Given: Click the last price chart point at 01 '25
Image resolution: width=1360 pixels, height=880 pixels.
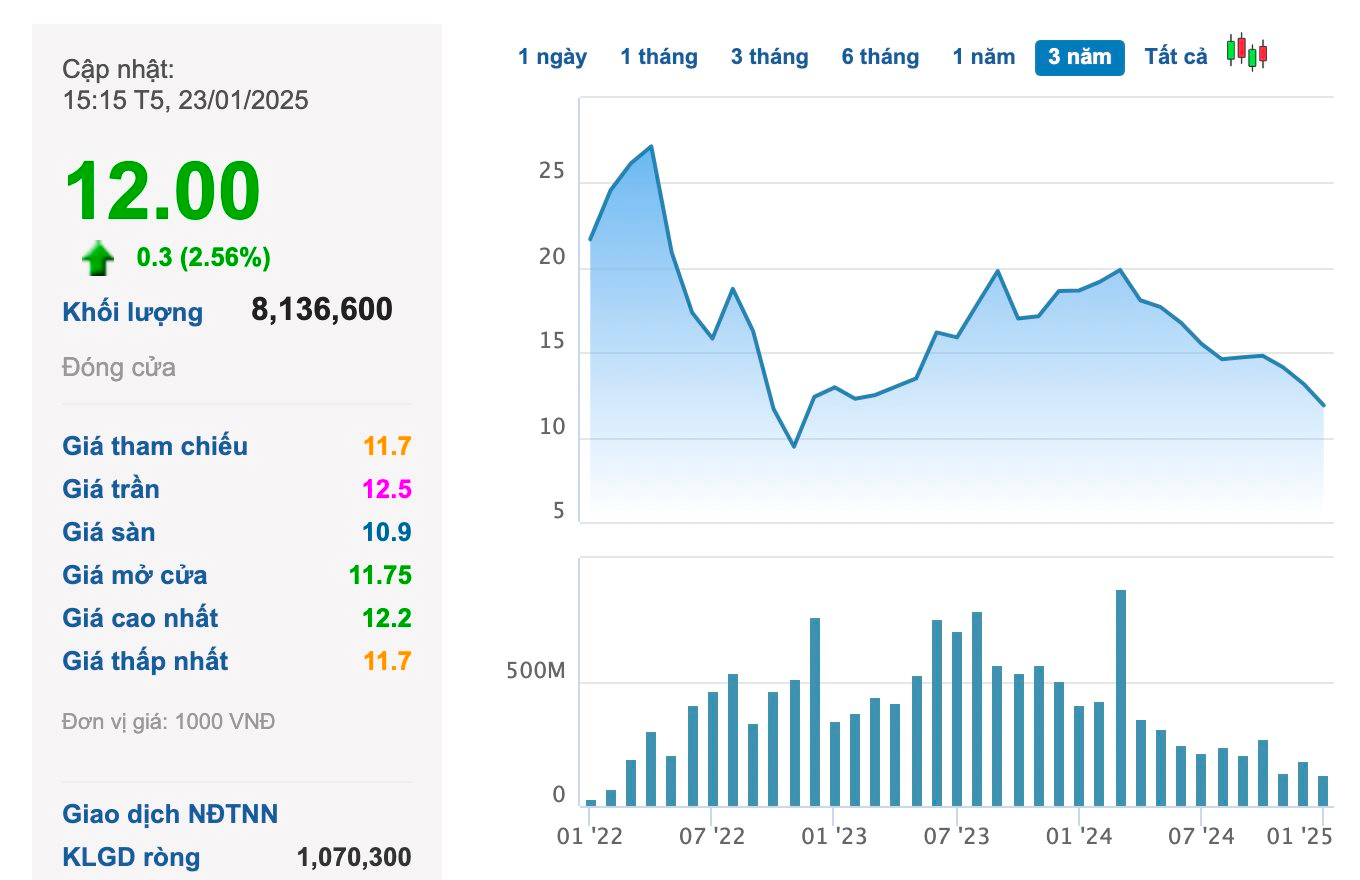Looking at the screenshot, I should [x=1324, y=405].
